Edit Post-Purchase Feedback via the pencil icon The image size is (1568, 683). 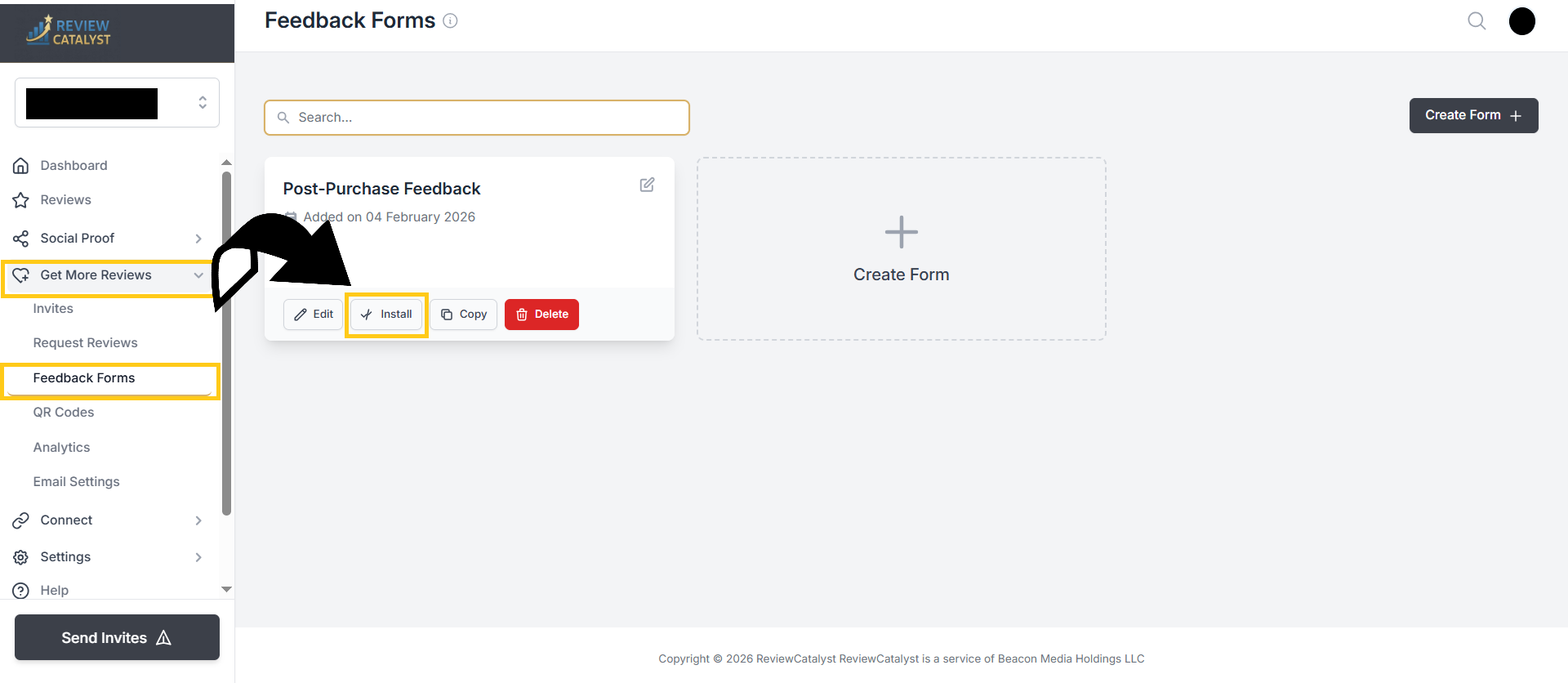pyautogui.click(x=647, y=185)
